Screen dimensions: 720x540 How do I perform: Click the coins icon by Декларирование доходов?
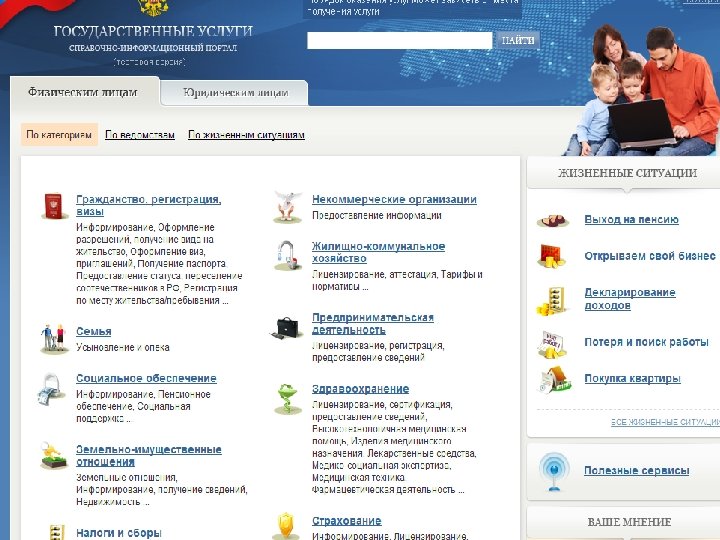[x=551, y=301]
